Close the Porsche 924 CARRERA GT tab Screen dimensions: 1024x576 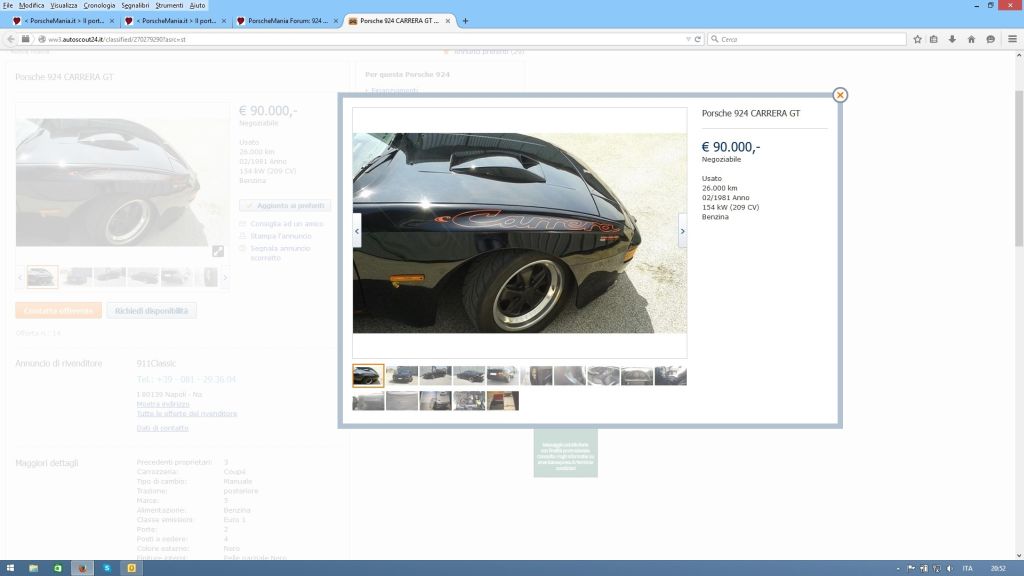tap(448, 21)
